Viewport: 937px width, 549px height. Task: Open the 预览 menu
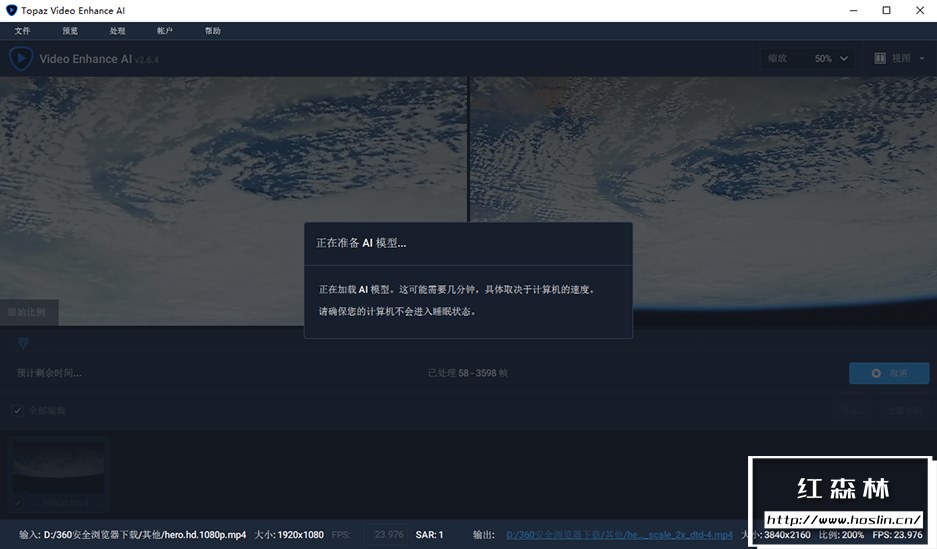click(70, 31)
